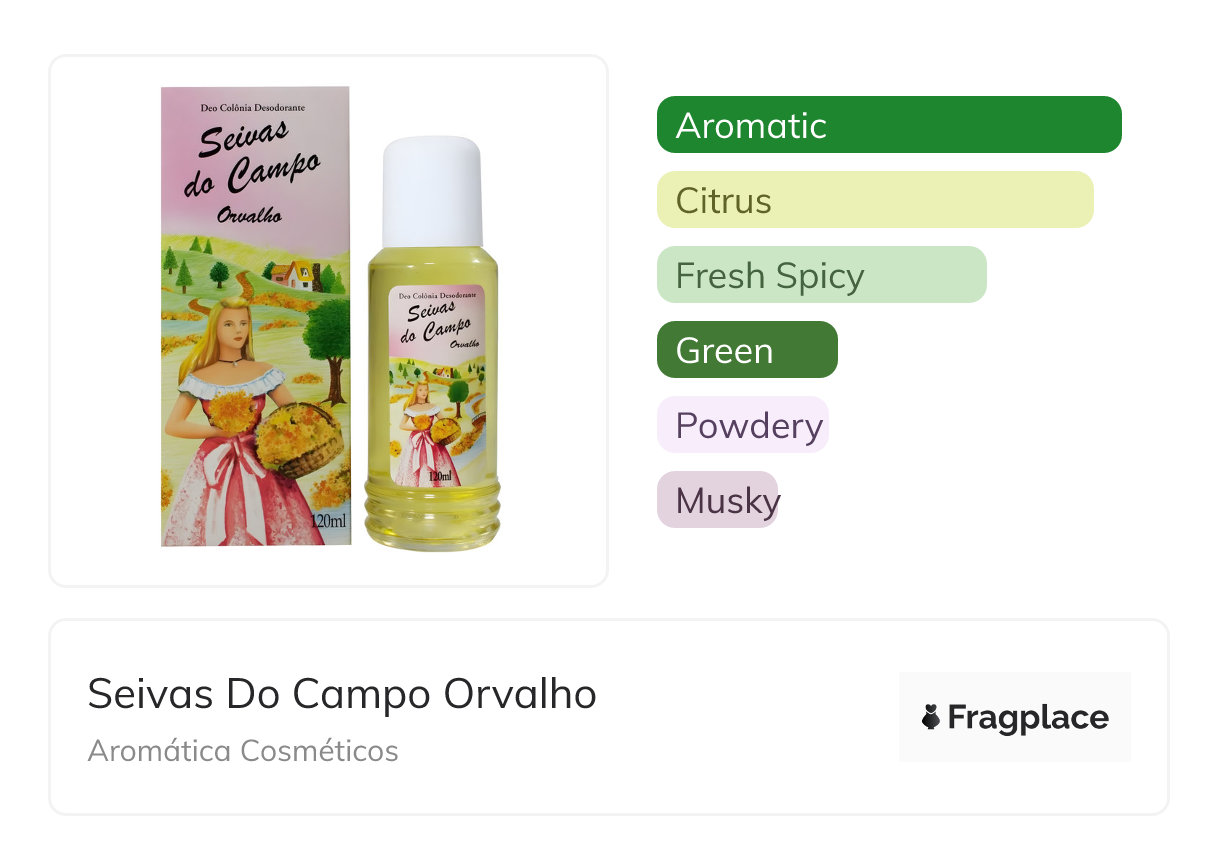
Task: Choose the Musky accord bar
Action: pos(717,500)
